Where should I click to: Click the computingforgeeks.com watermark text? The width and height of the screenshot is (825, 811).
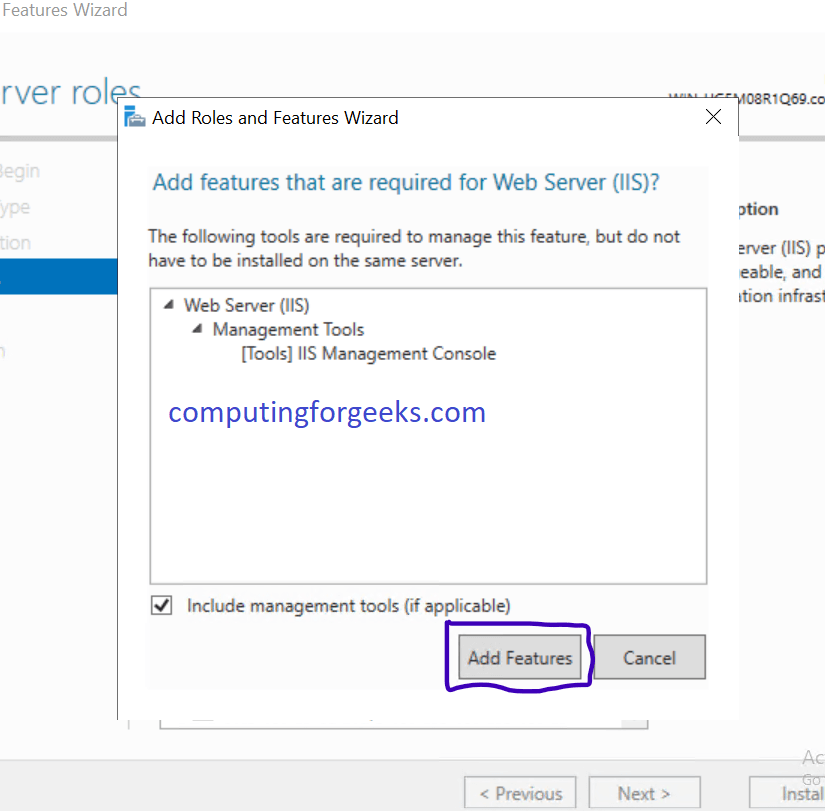pyautogui.click(x=327, y=412)
